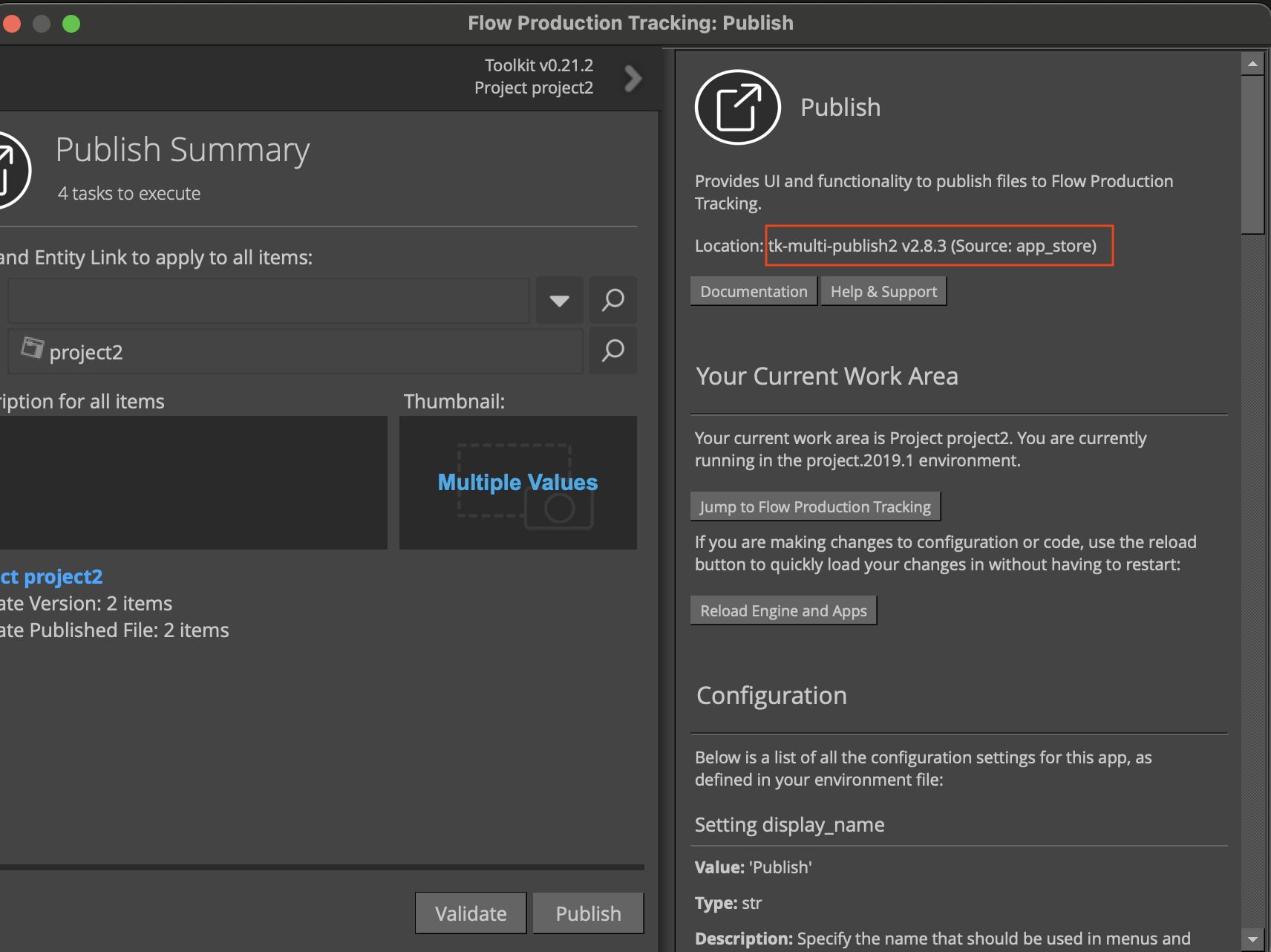Viewport: 1271px width, 952px height.
Task: Click the project2 entity link search icon
Action: pyautogui.click(x=612, y=351)
